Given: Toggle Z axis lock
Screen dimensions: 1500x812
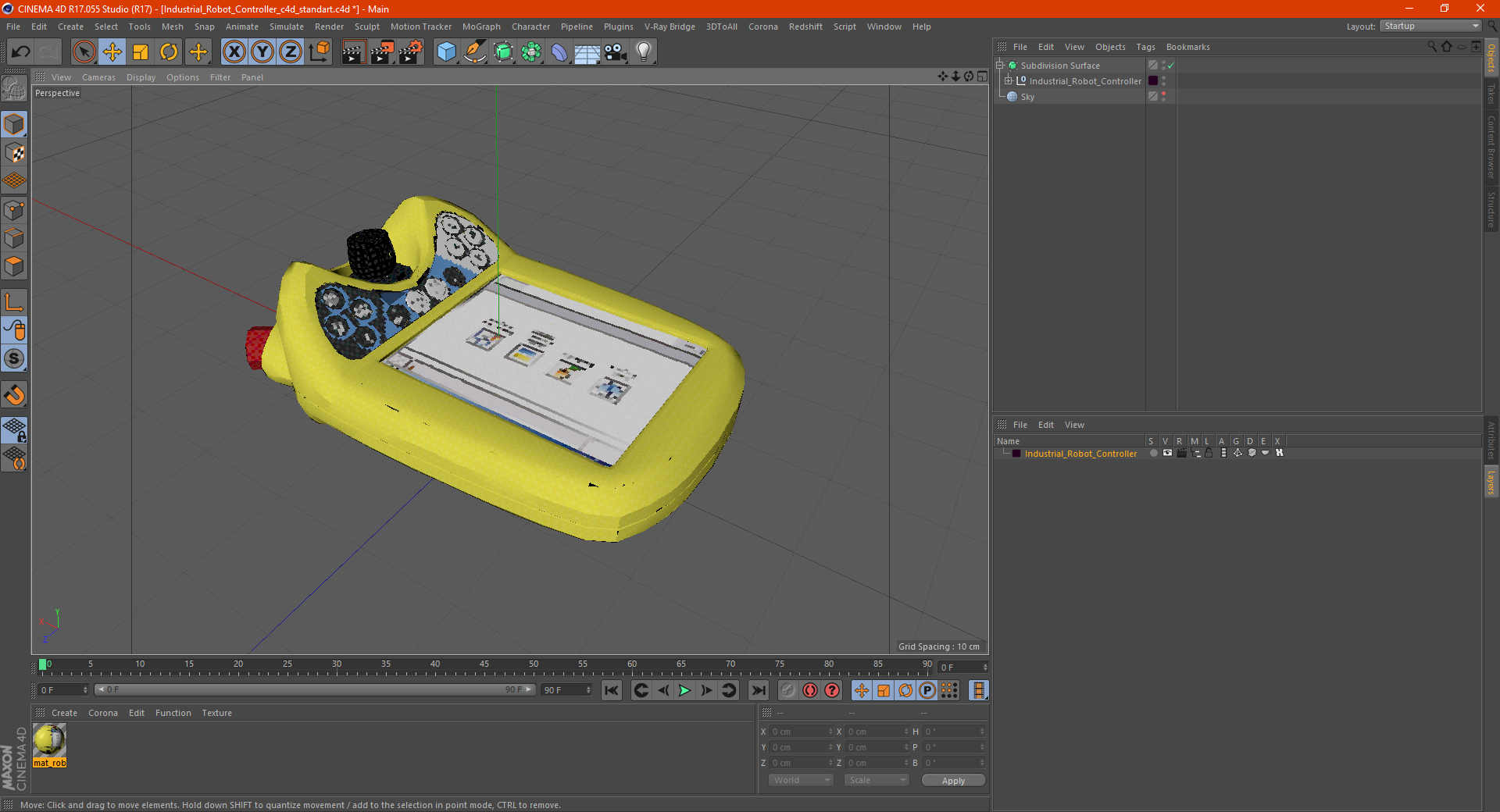Looking at the screenshot, I should tap(291, 52).
